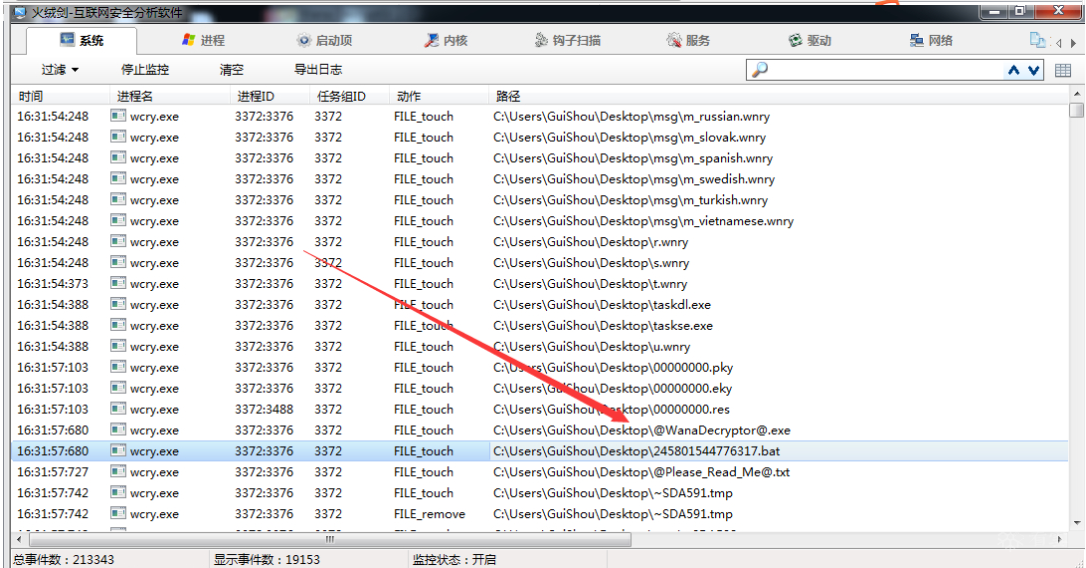Select the m_vietnamese.wnry path entry
The width and height of the screenshot is (1086, 568).
[643, 221]
